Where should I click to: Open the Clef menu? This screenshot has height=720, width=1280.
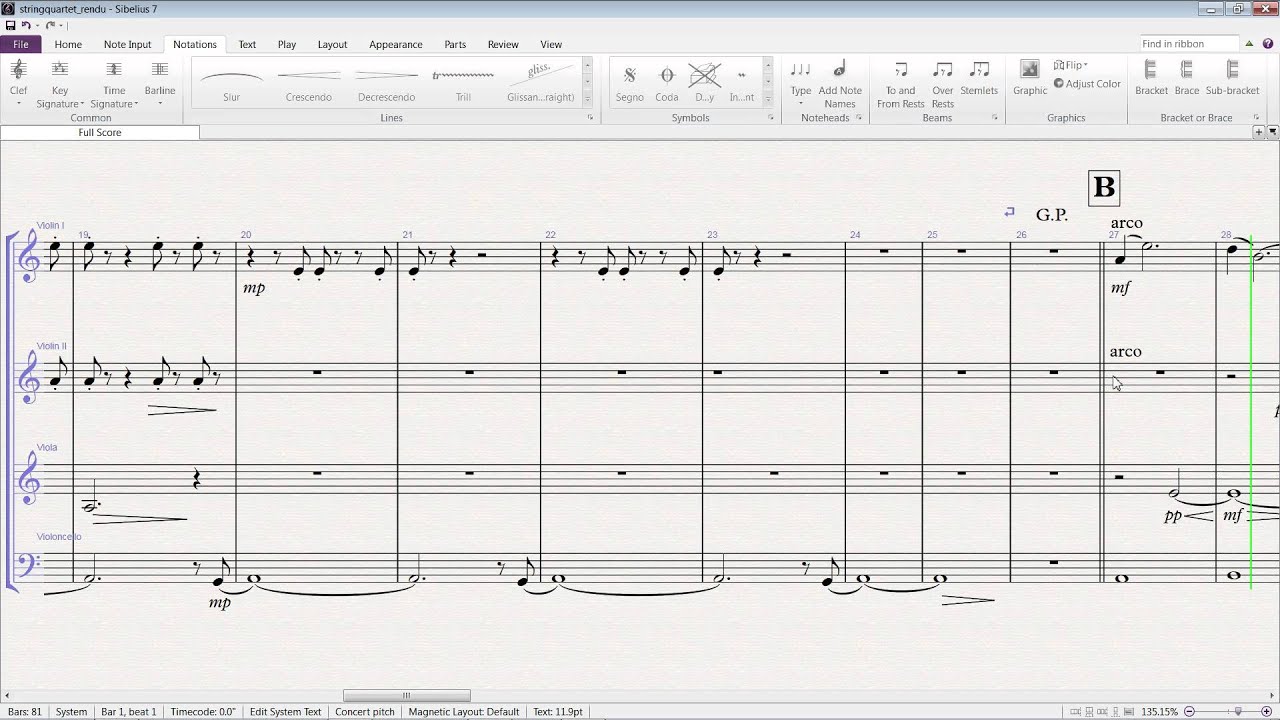point(18,83)
